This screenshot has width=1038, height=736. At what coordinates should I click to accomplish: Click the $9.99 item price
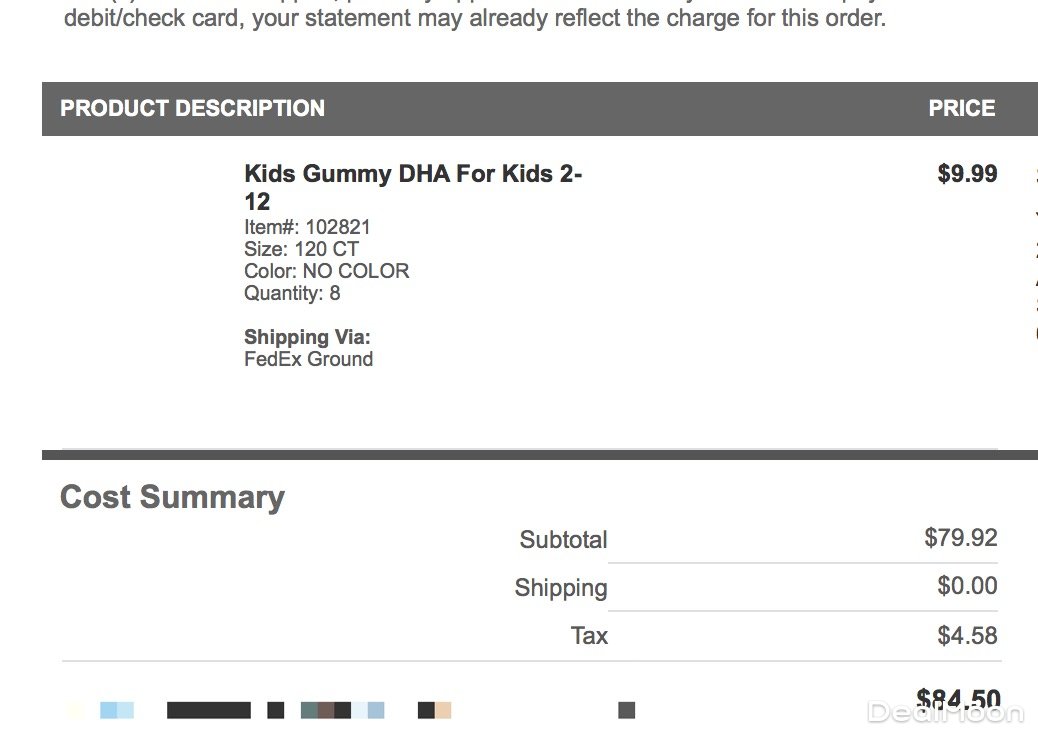[967, 174]
